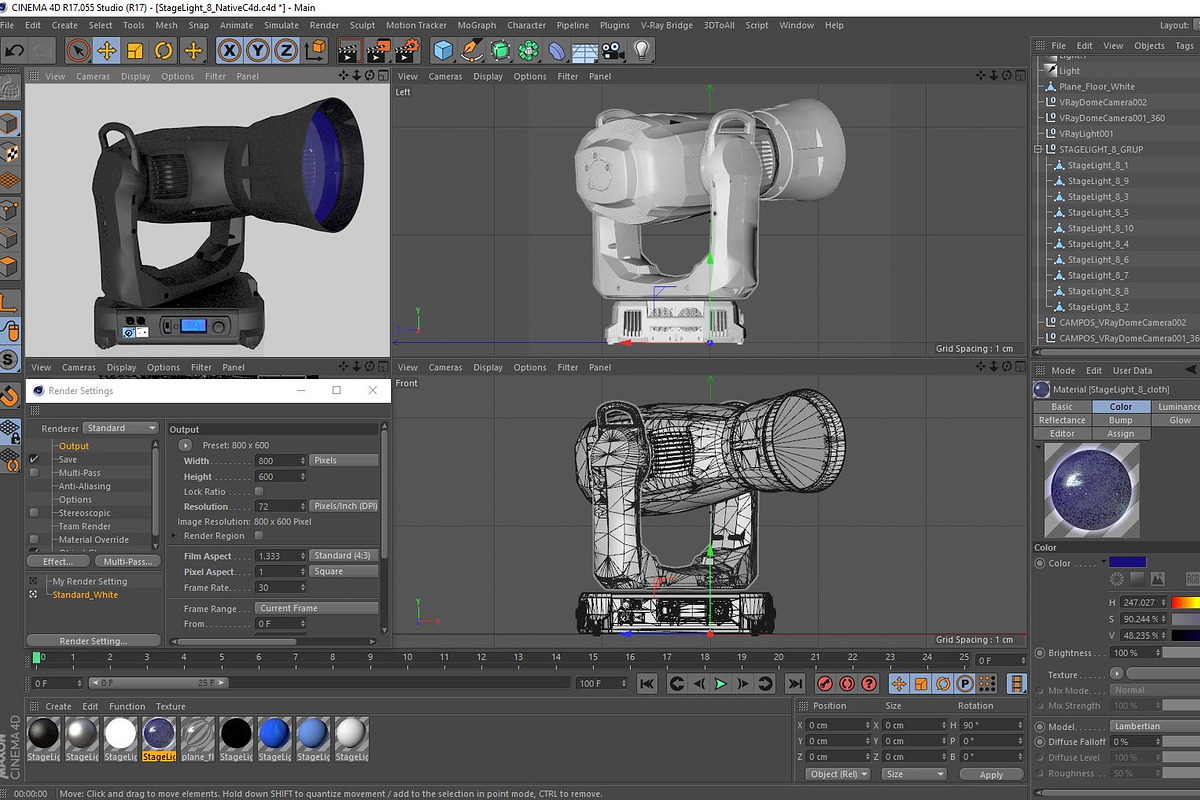Click the green Array modeling icon
Screen dimensions: 1200x800
pyautogui.click(x=528, y=50)
